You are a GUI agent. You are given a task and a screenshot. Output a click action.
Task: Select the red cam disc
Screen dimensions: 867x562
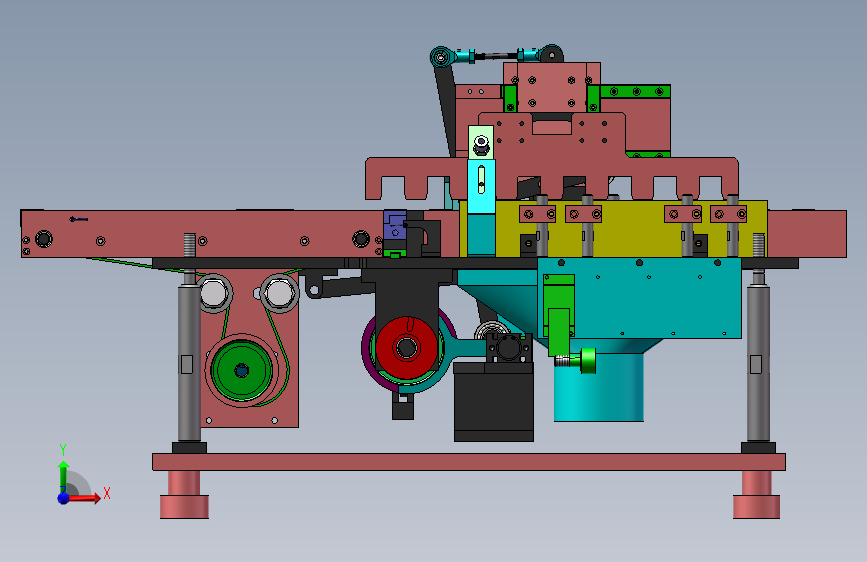(x=406, y=348)
